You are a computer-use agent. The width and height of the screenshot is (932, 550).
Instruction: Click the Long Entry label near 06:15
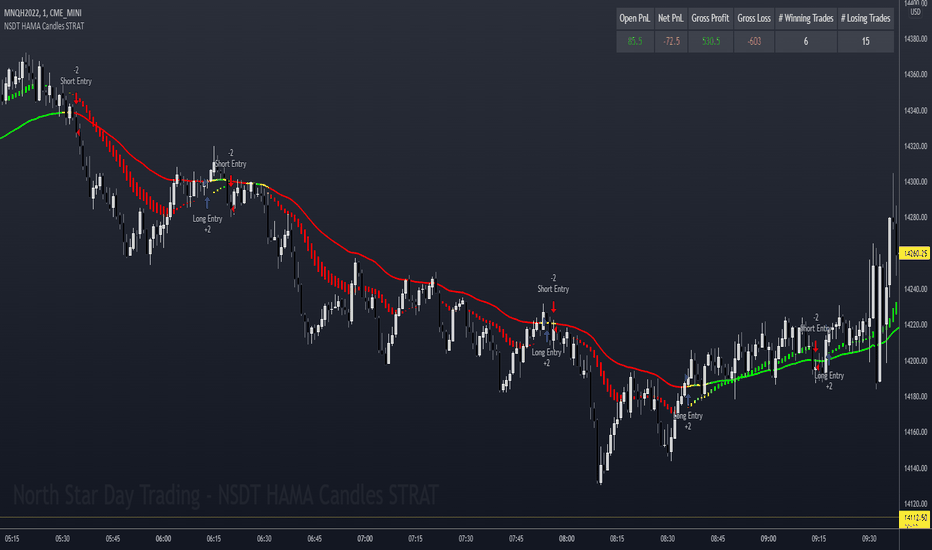click(207, 219)
